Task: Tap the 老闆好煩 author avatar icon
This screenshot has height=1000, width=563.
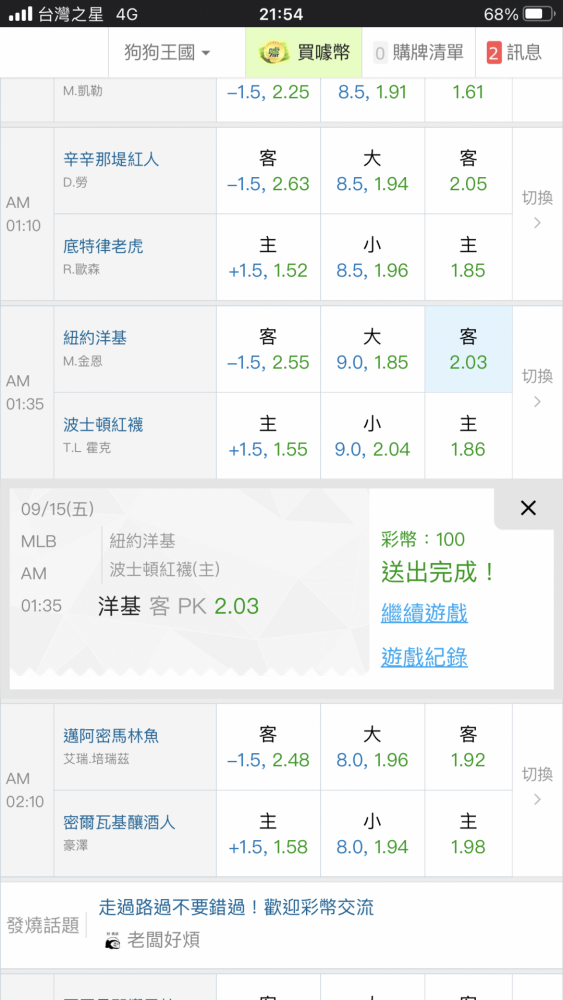Action: 113,939
